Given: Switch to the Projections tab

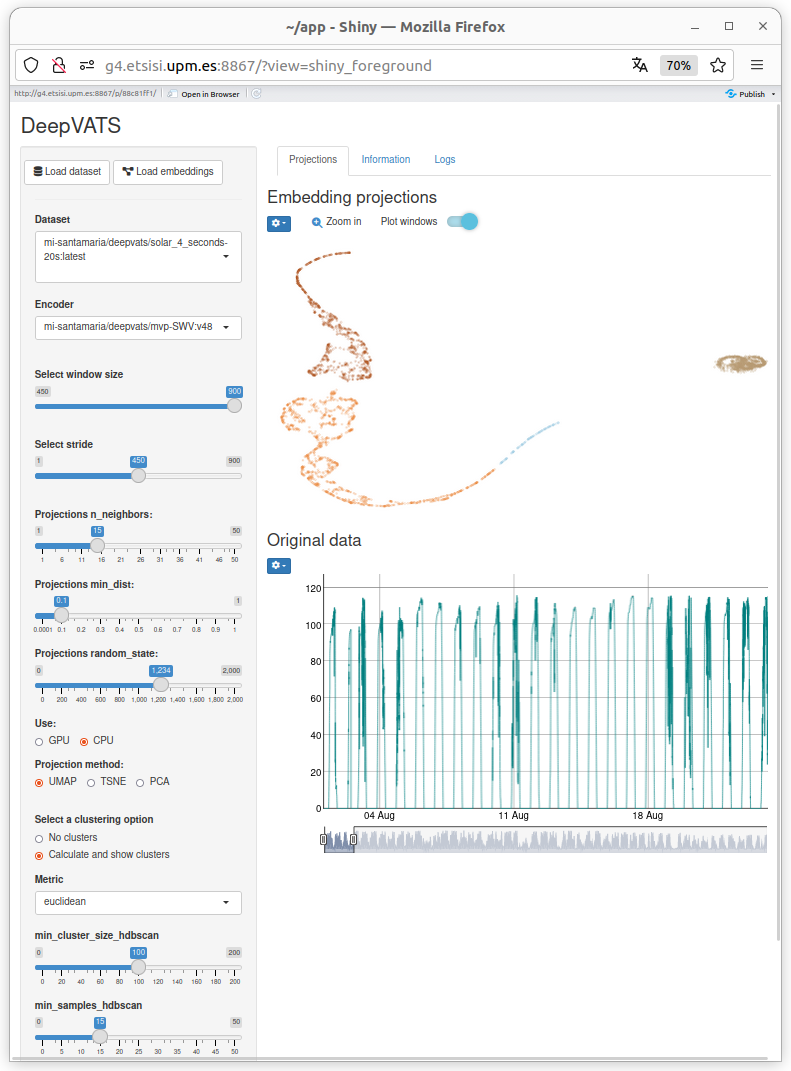Looking at the screenshot, I should click(313, 160).
